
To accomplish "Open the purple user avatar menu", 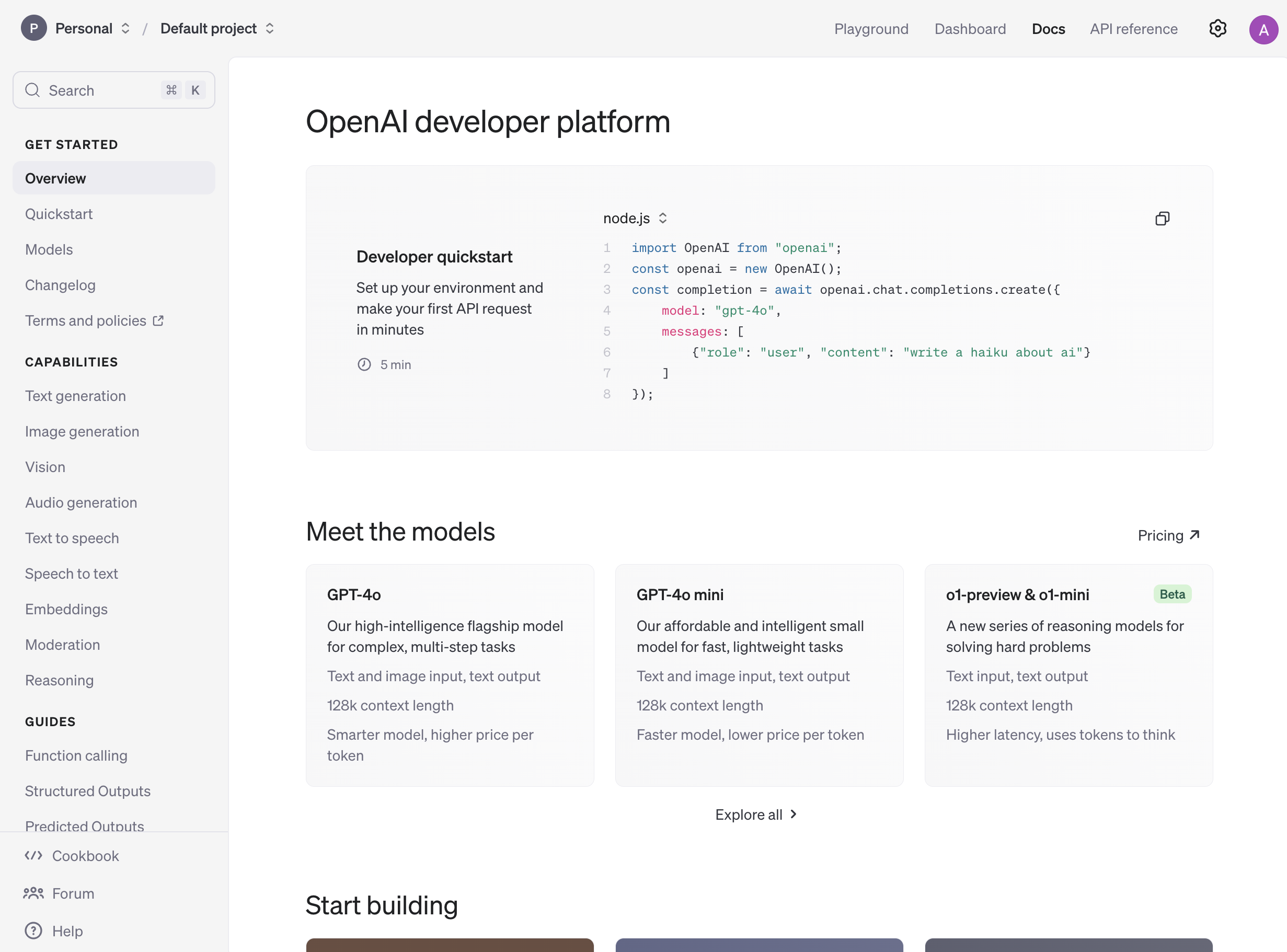I will (x=1263, y=29).
